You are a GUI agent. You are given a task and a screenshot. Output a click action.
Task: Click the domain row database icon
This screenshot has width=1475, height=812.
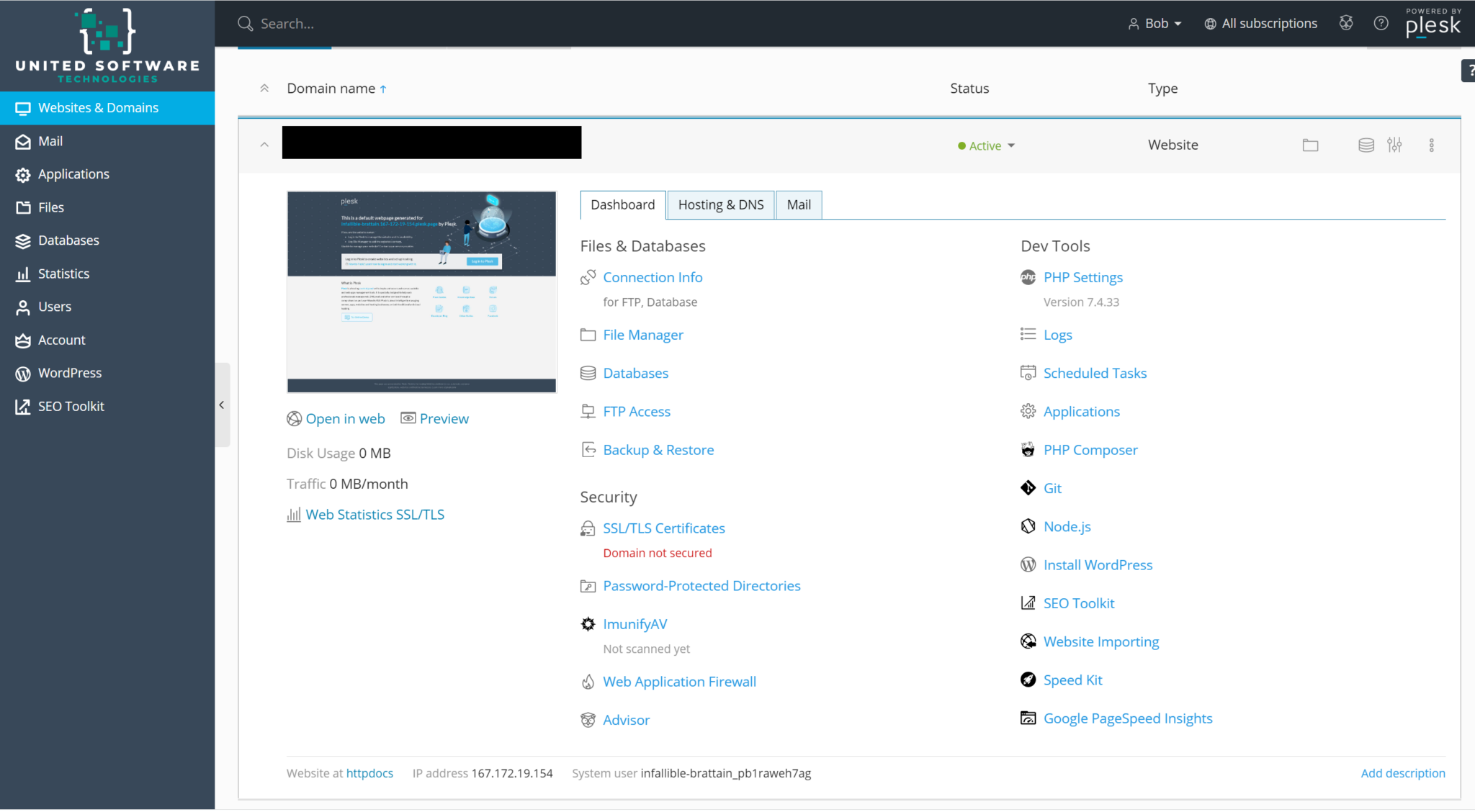(x=1366, y=145)
